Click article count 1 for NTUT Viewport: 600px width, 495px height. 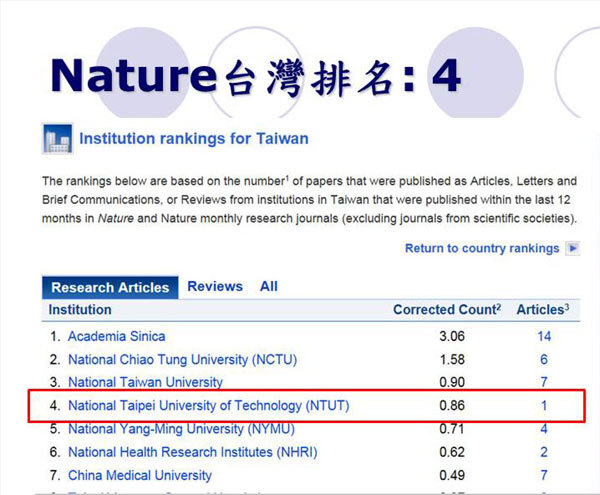pyautogui.click(x=544, y=405)
